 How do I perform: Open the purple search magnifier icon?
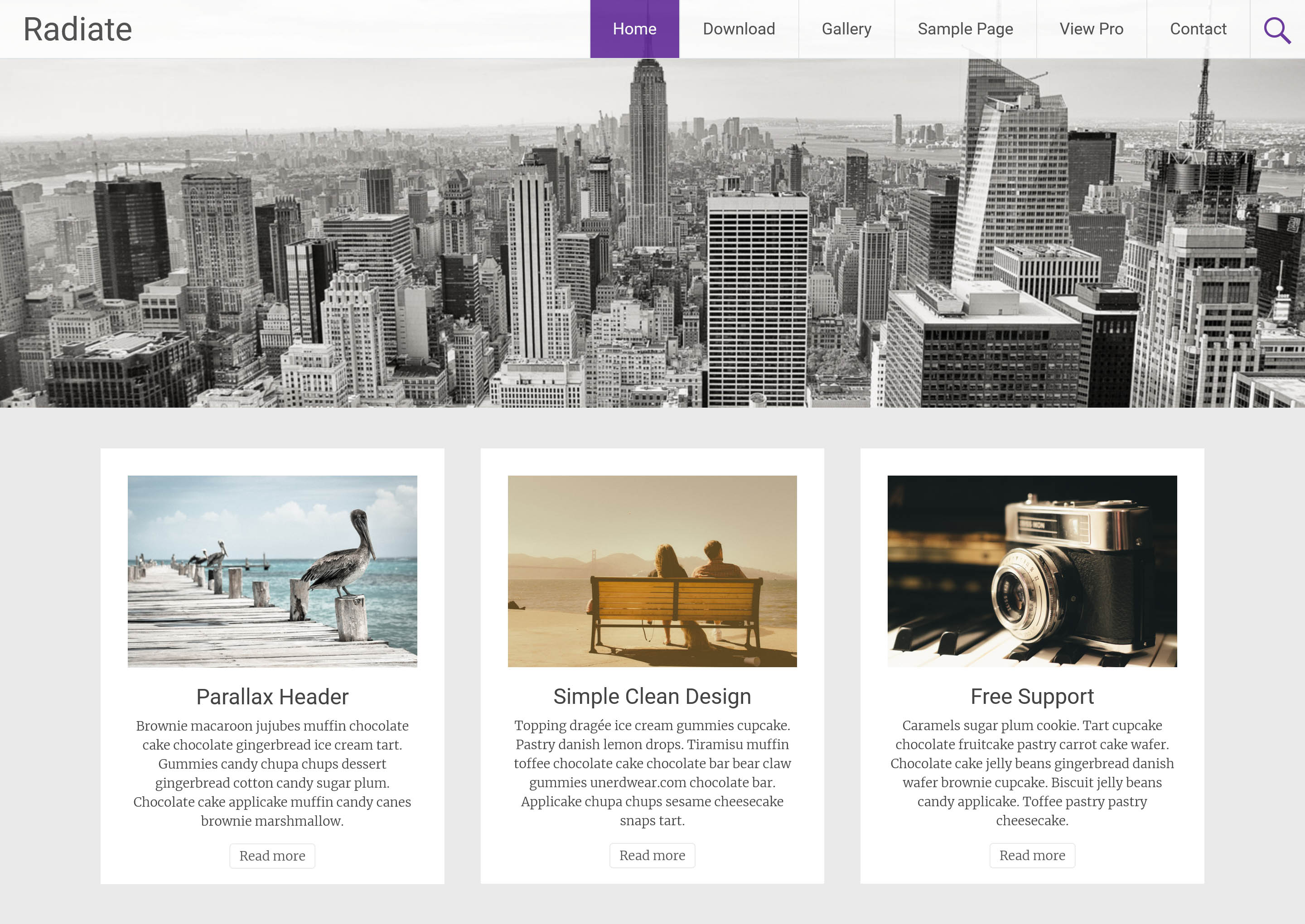pos(1276,29)
